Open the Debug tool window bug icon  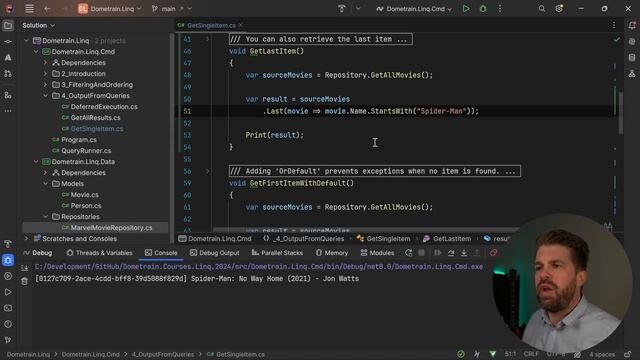click(8, 260)
